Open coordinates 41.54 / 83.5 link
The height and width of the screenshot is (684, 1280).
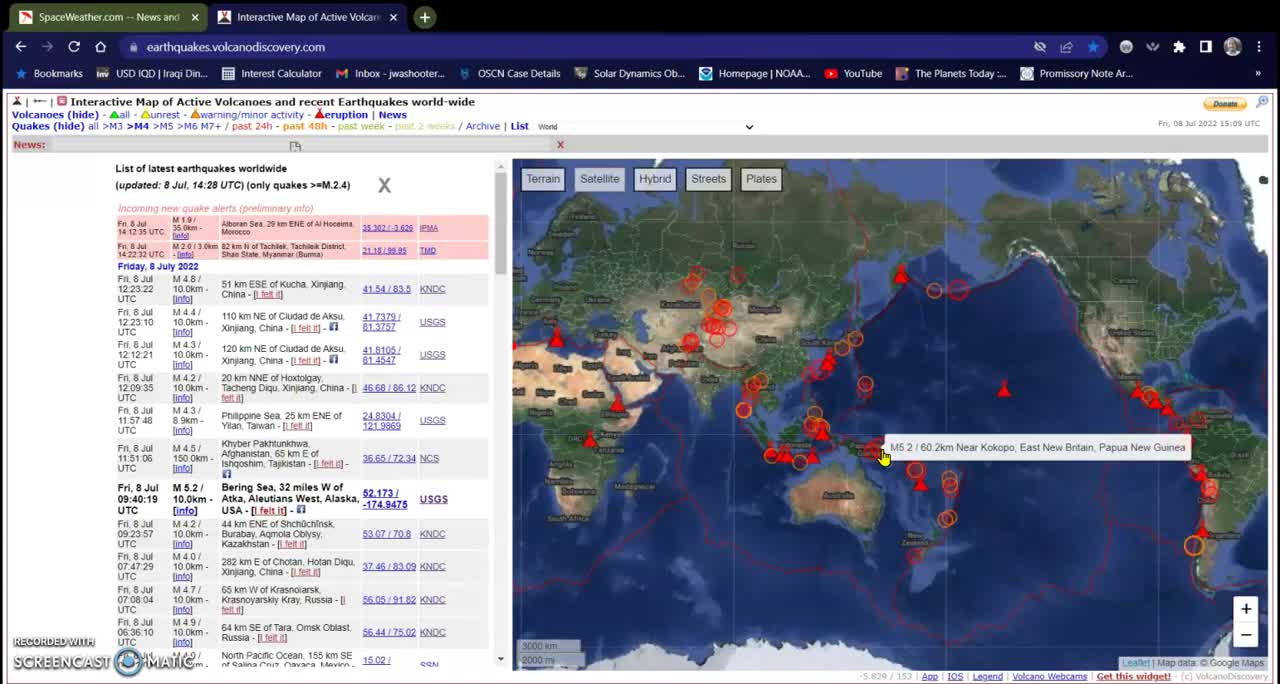pyautogui.click(x=386, y=289)
